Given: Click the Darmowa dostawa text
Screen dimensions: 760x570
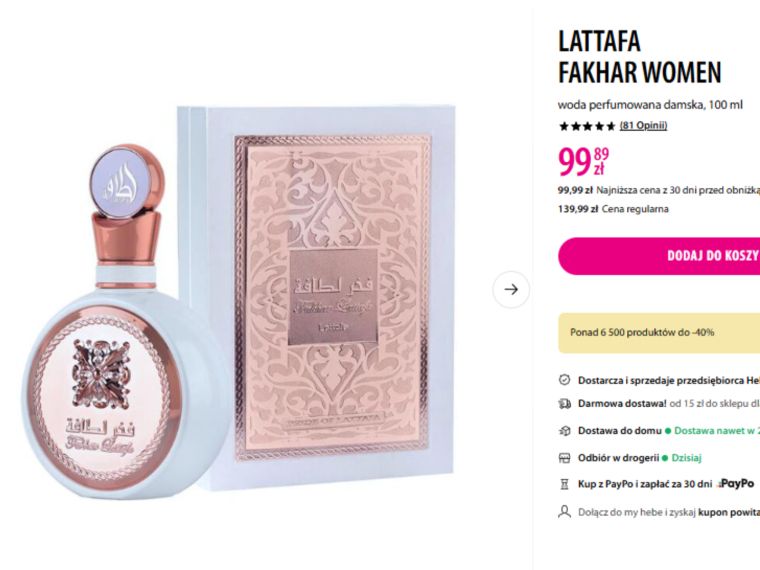Looking at the screenshot, I should (622, 404).
